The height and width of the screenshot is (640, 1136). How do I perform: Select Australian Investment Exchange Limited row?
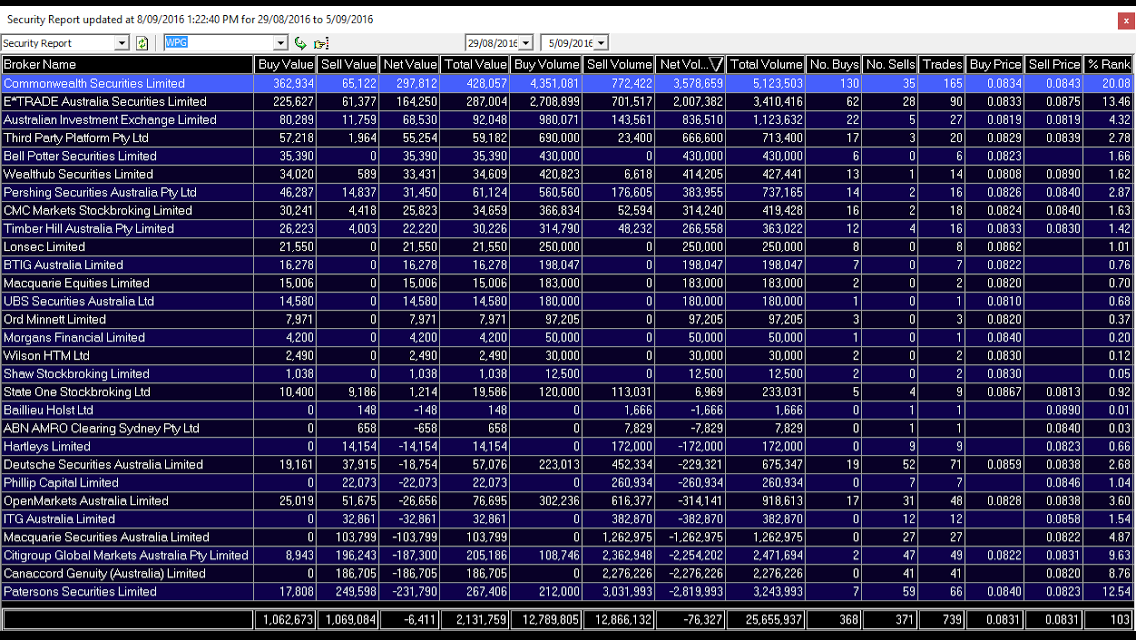tap(567, 120)
